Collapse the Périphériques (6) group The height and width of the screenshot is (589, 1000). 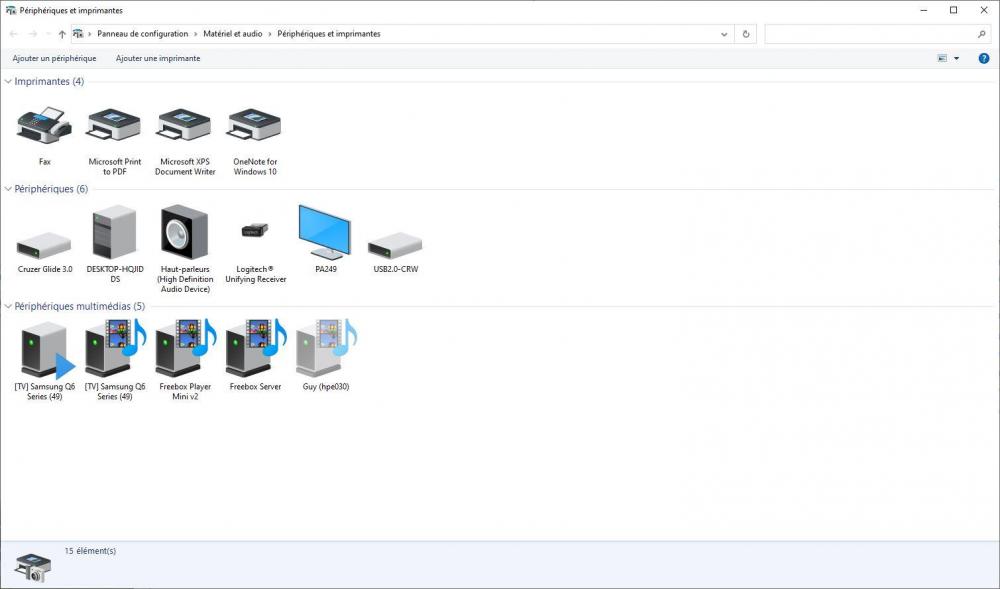tap(8, 189)
